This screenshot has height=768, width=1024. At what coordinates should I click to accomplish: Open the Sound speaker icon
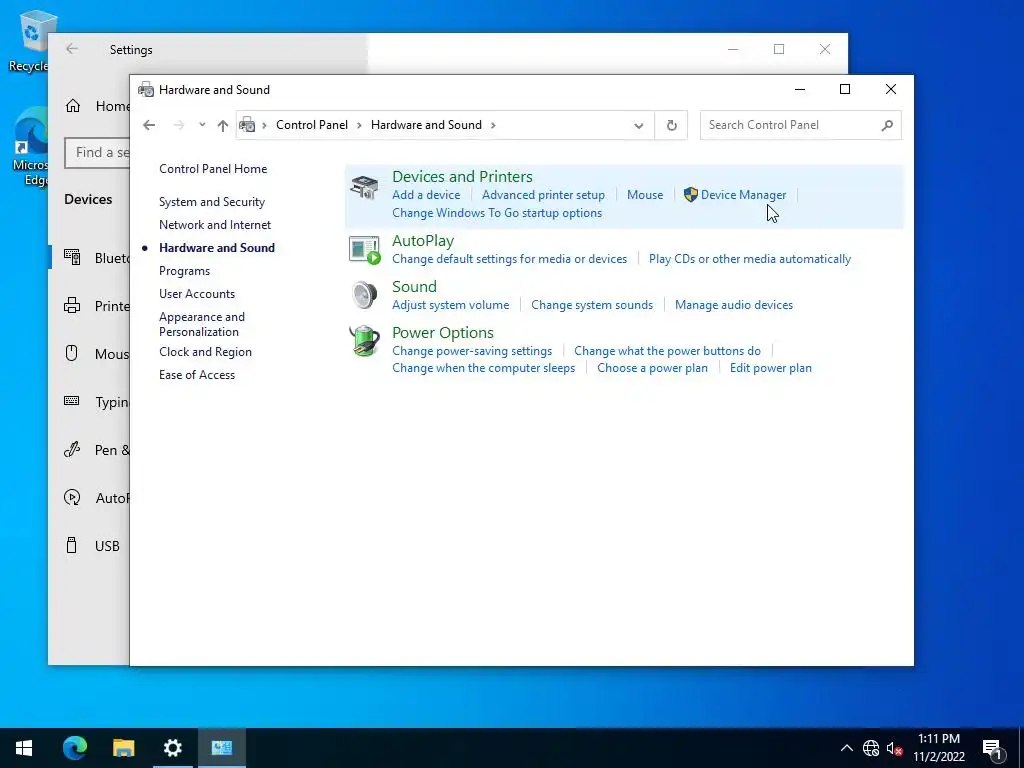[364, 295]
